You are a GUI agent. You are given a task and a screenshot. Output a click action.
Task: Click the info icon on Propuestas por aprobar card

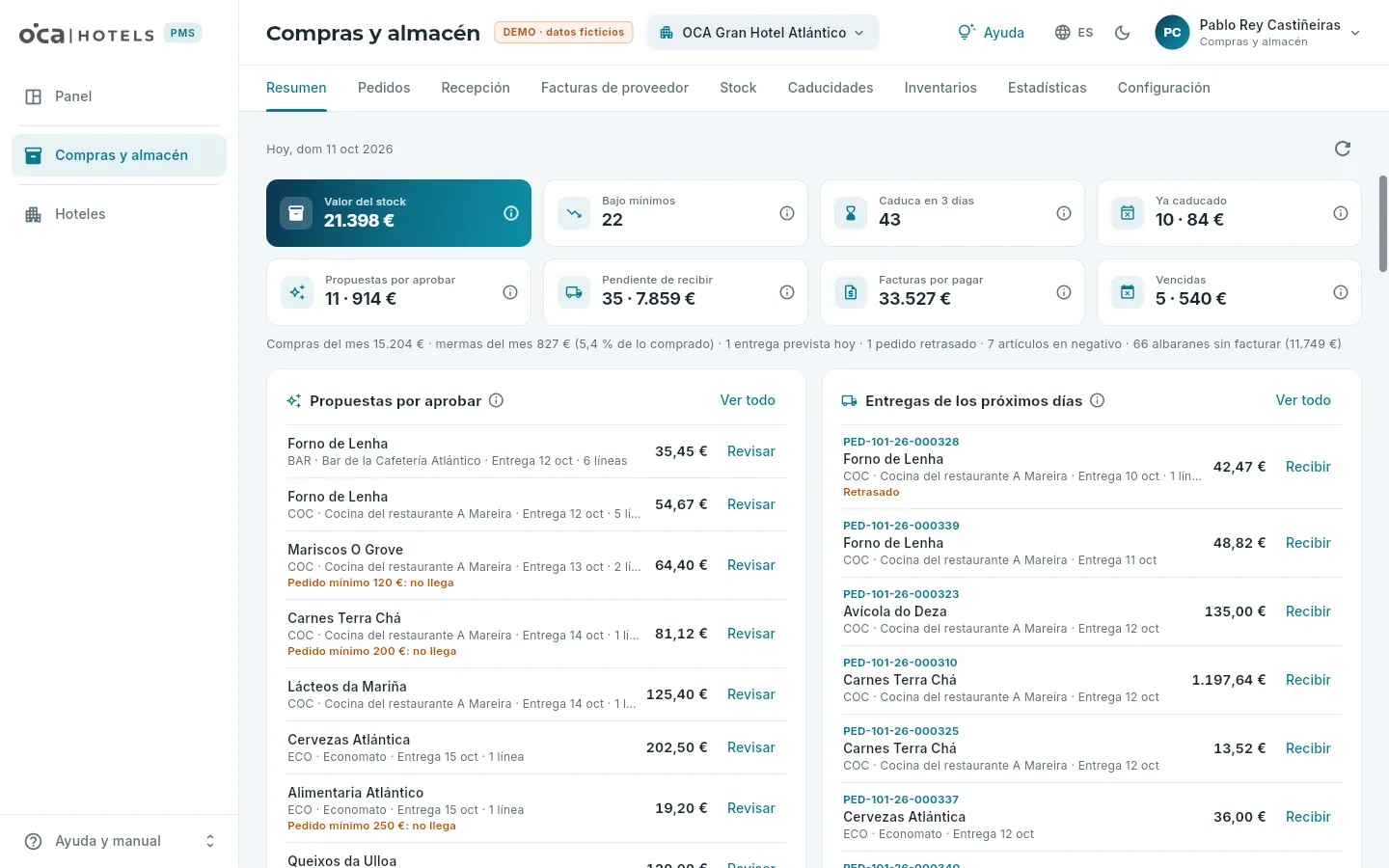click(510, 292)
